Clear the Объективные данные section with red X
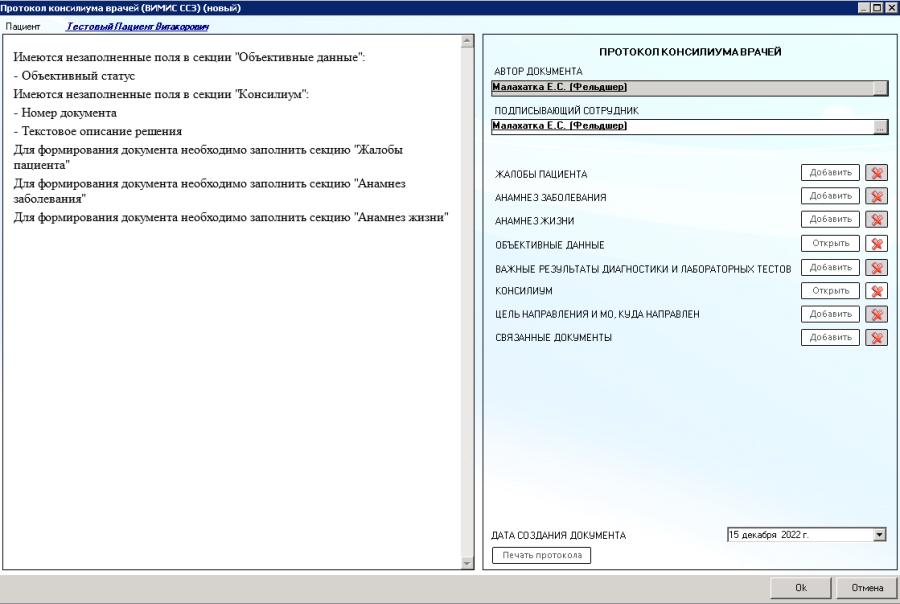The height and width of the screenshot is (604, 900). pos(876,243)
